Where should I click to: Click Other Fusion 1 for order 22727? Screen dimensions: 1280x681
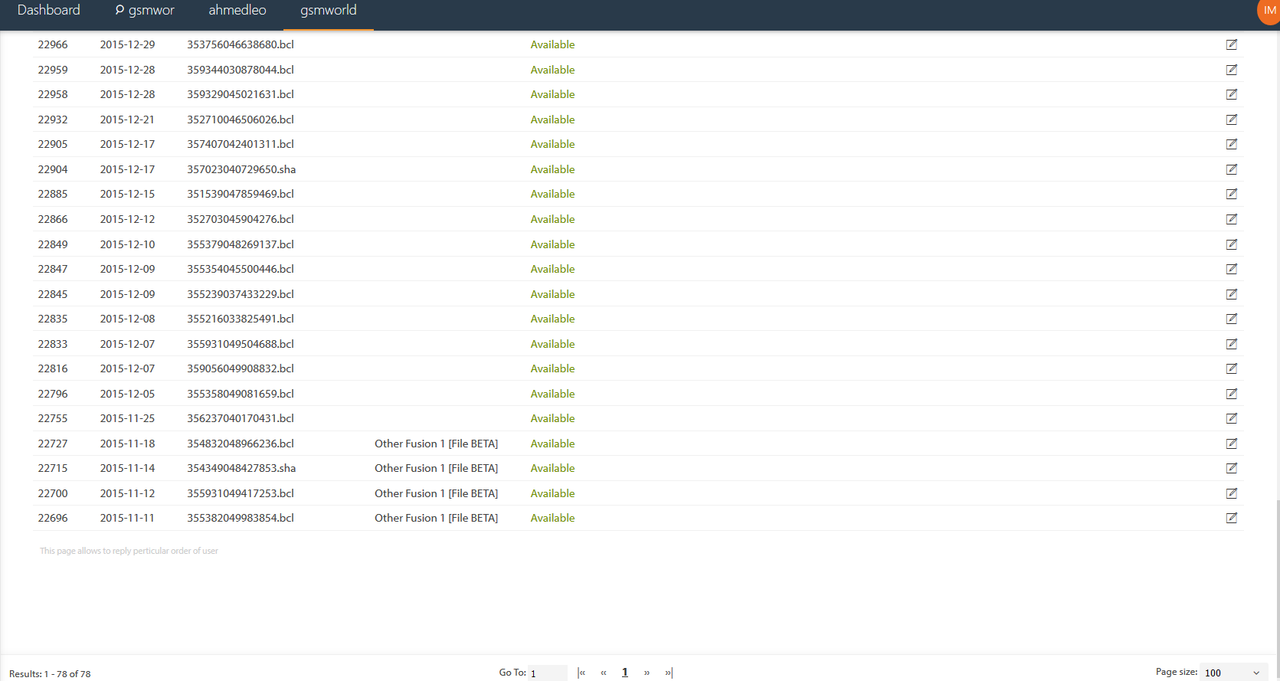click(x=436, y=443)
